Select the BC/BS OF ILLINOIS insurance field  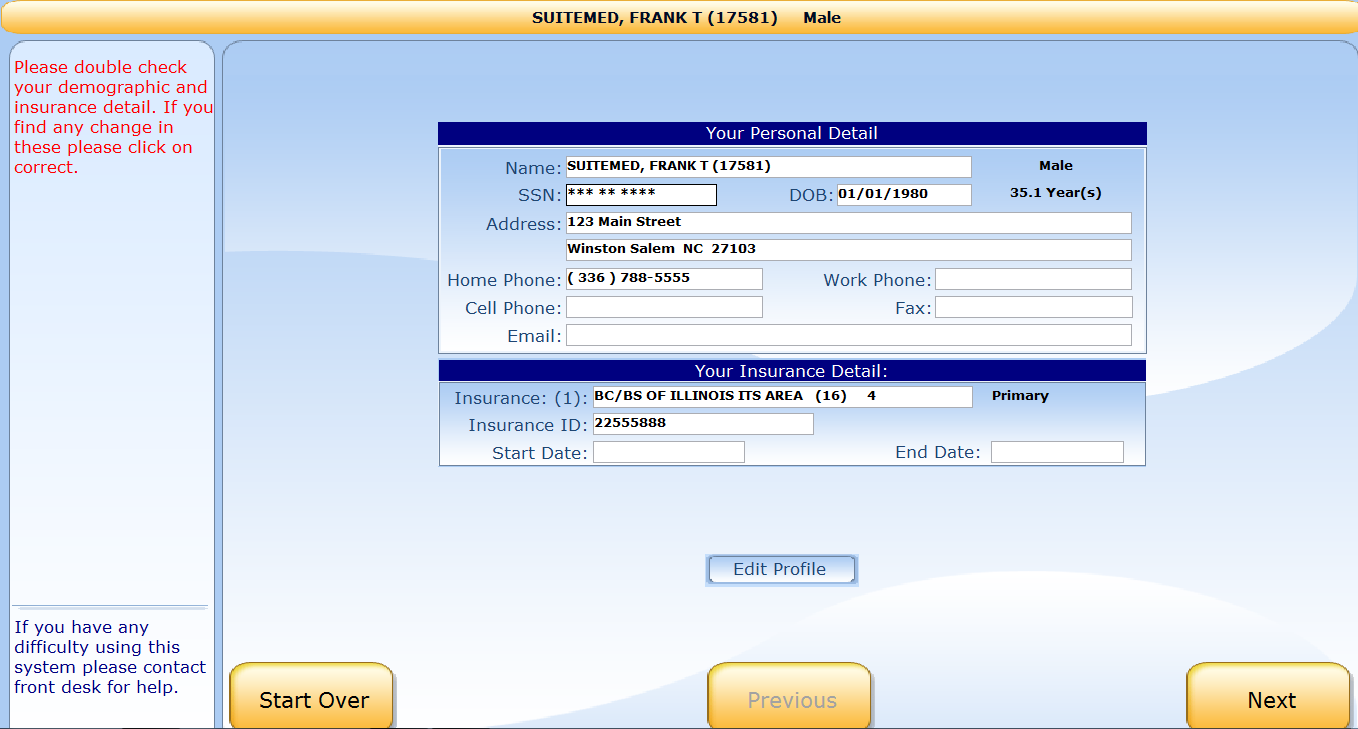tap(782, 397)
